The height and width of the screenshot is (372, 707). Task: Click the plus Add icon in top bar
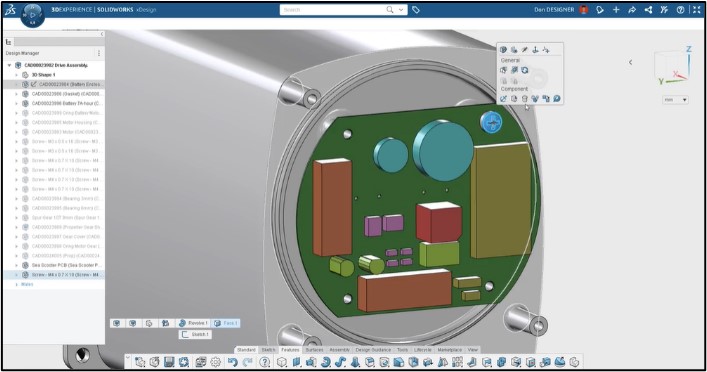(x=616, y=9)
